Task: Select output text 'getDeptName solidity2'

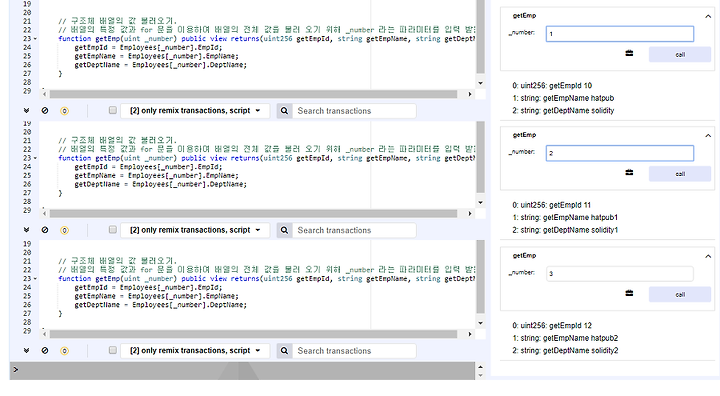Action: pos(580,351)
